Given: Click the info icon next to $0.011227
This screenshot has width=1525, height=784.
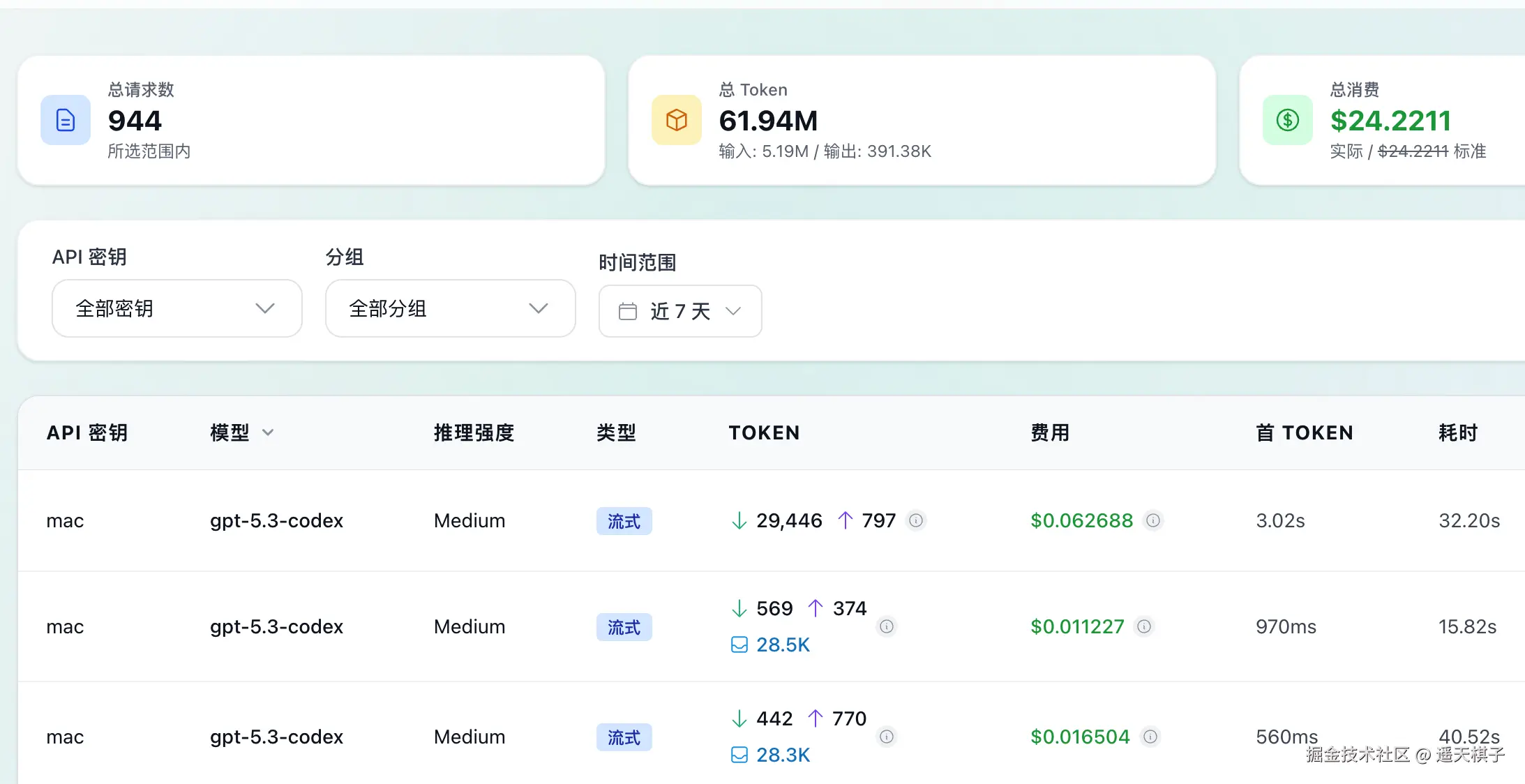Looking at the screenshot, I should tap(1144, 626).
